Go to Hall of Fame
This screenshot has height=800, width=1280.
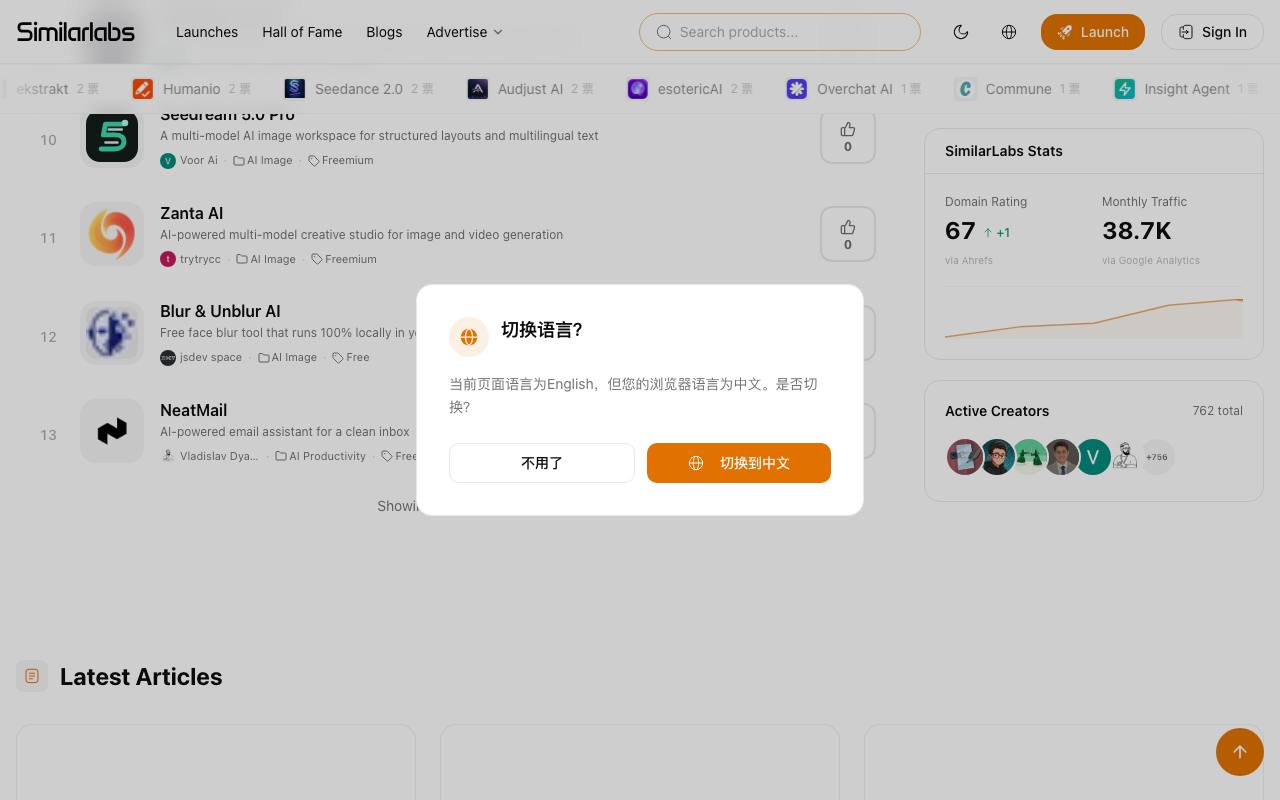click(x=302, y=32)
